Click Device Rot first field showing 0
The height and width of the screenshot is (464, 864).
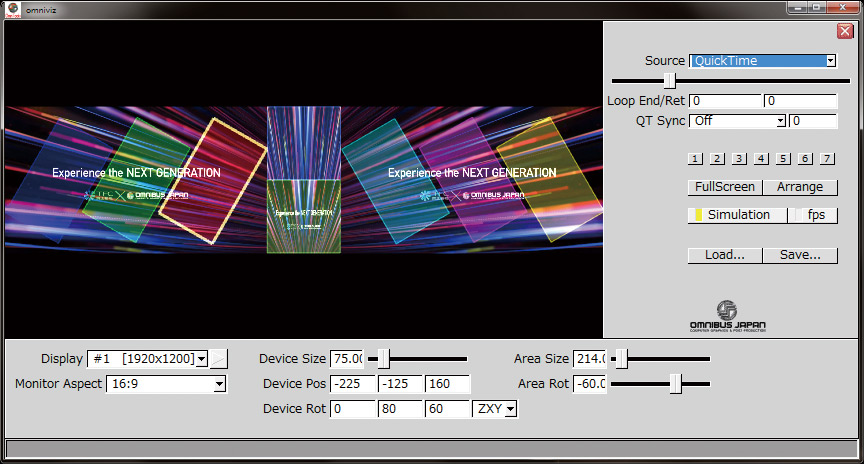(x=353, y=409)
